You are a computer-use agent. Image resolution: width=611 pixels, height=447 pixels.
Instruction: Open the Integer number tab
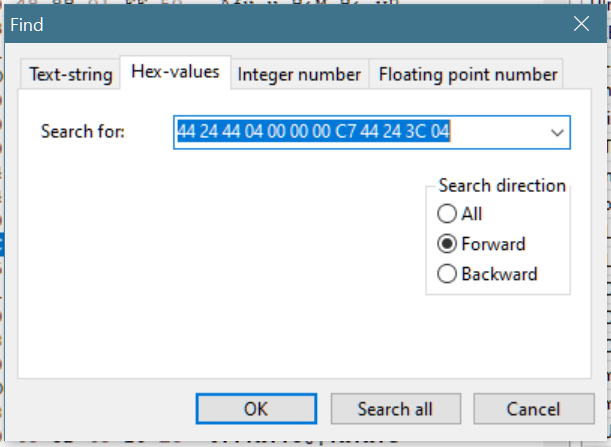(299, 74)
